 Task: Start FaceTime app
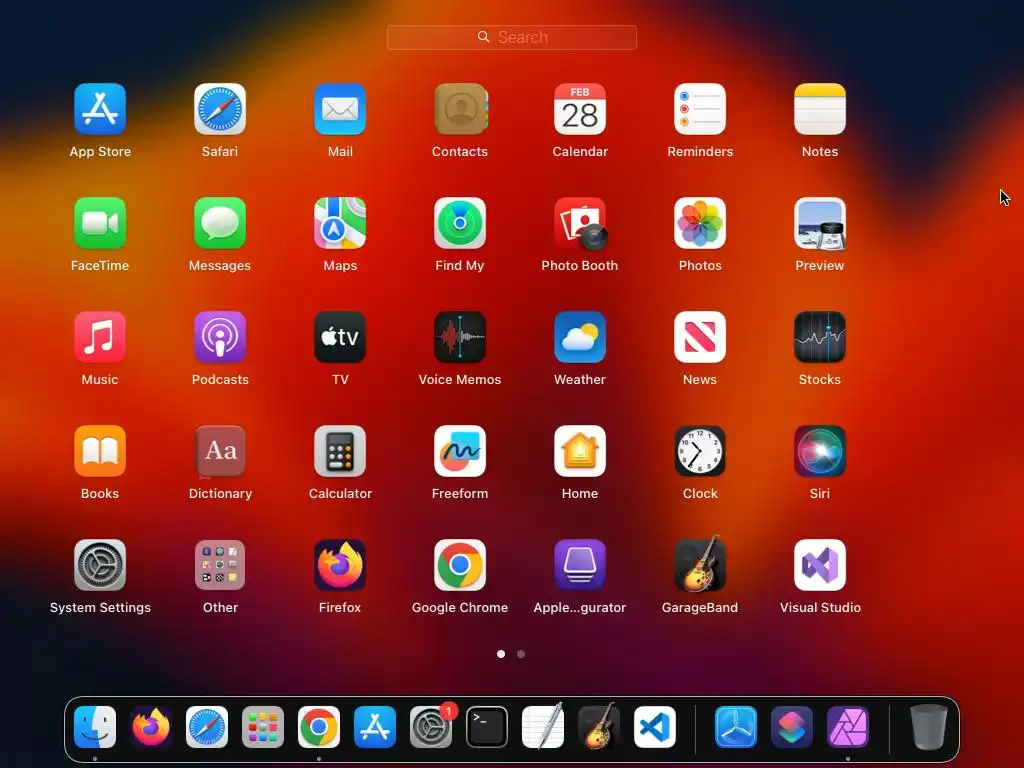click(x=100, y=223)
